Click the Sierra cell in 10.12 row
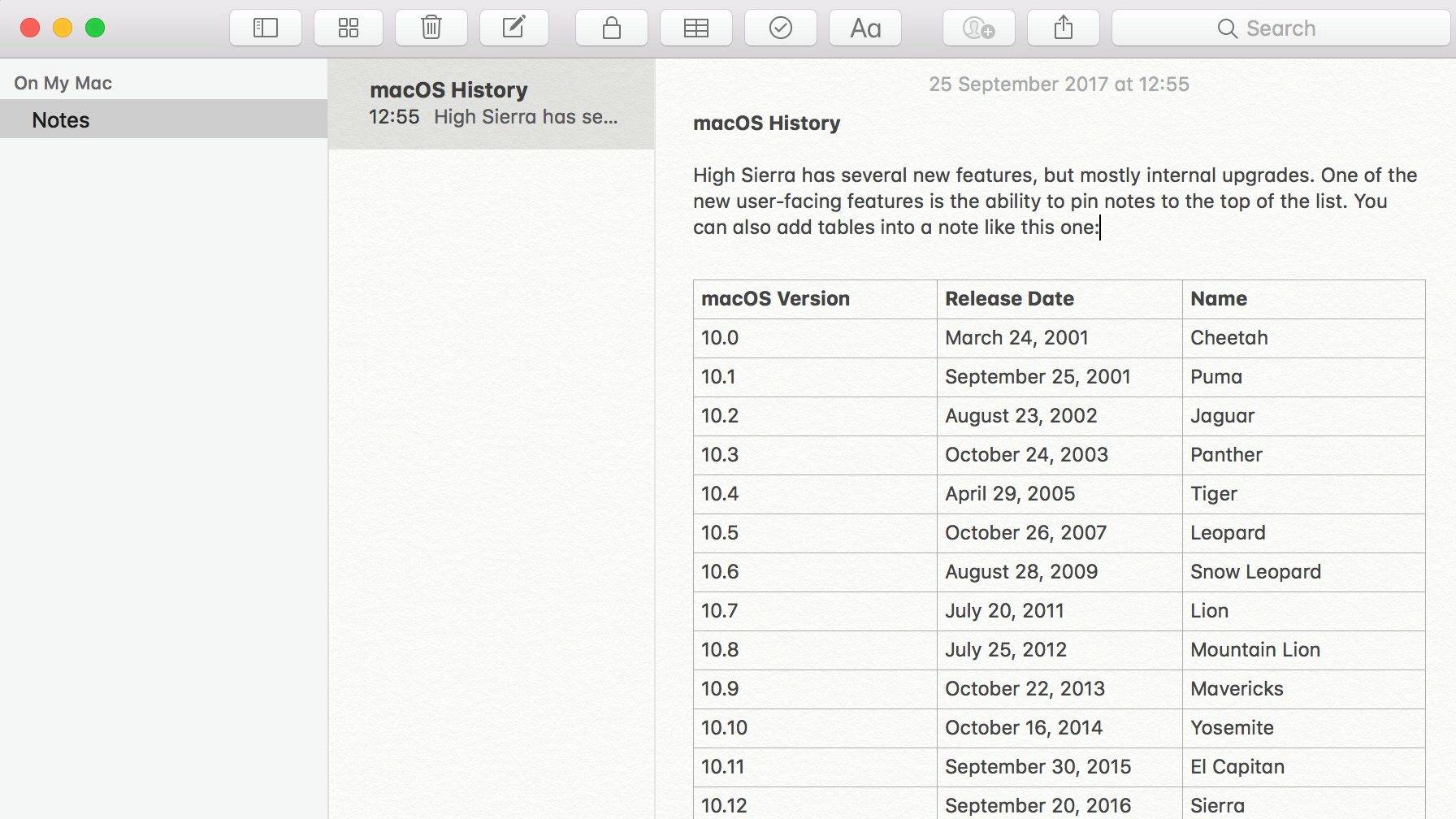Image resolution: width=1456 pixels, height=819 pixels. point(1304,804)
